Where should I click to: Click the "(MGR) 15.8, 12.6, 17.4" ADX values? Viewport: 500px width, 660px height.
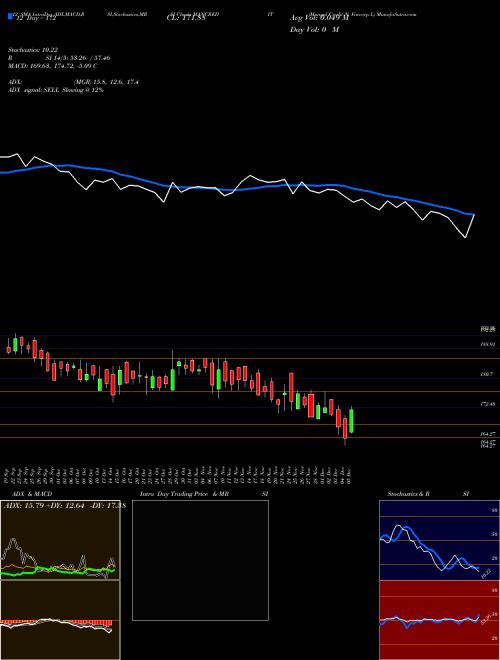[x=106, y=82]
